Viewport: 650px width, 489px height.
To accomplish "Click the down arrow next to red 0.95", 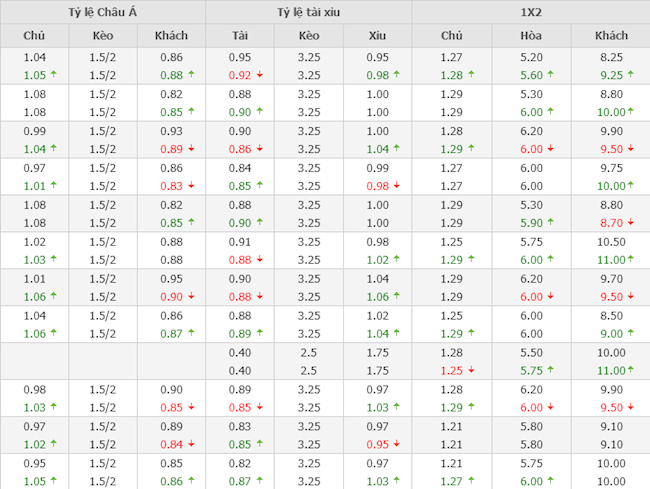I will pos(397,444).
